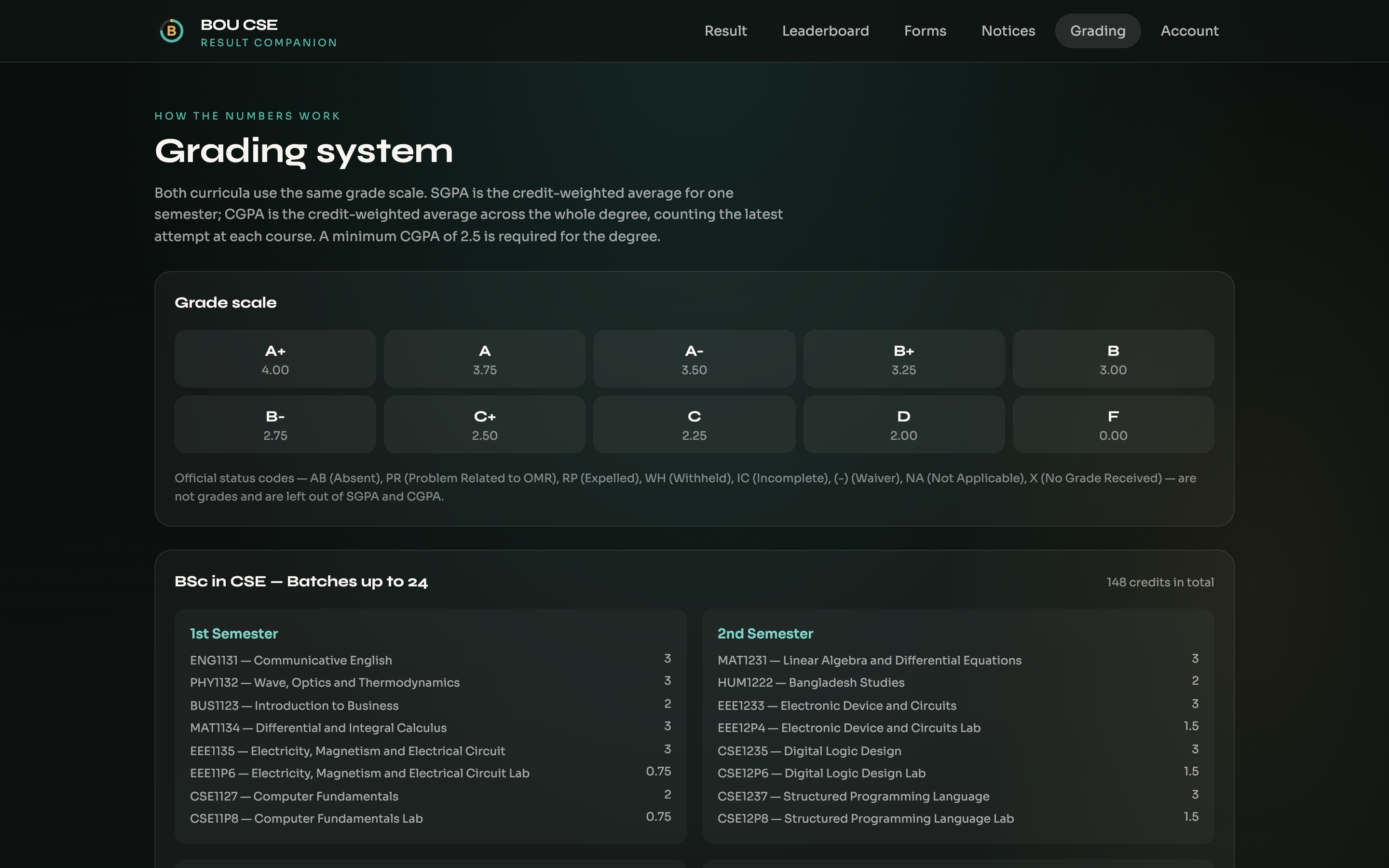Select the PHY1132 Wave, Optics and Thermodynamics row
The width and height of the screenshot is (1389, 868).
[x=431, y=682]
